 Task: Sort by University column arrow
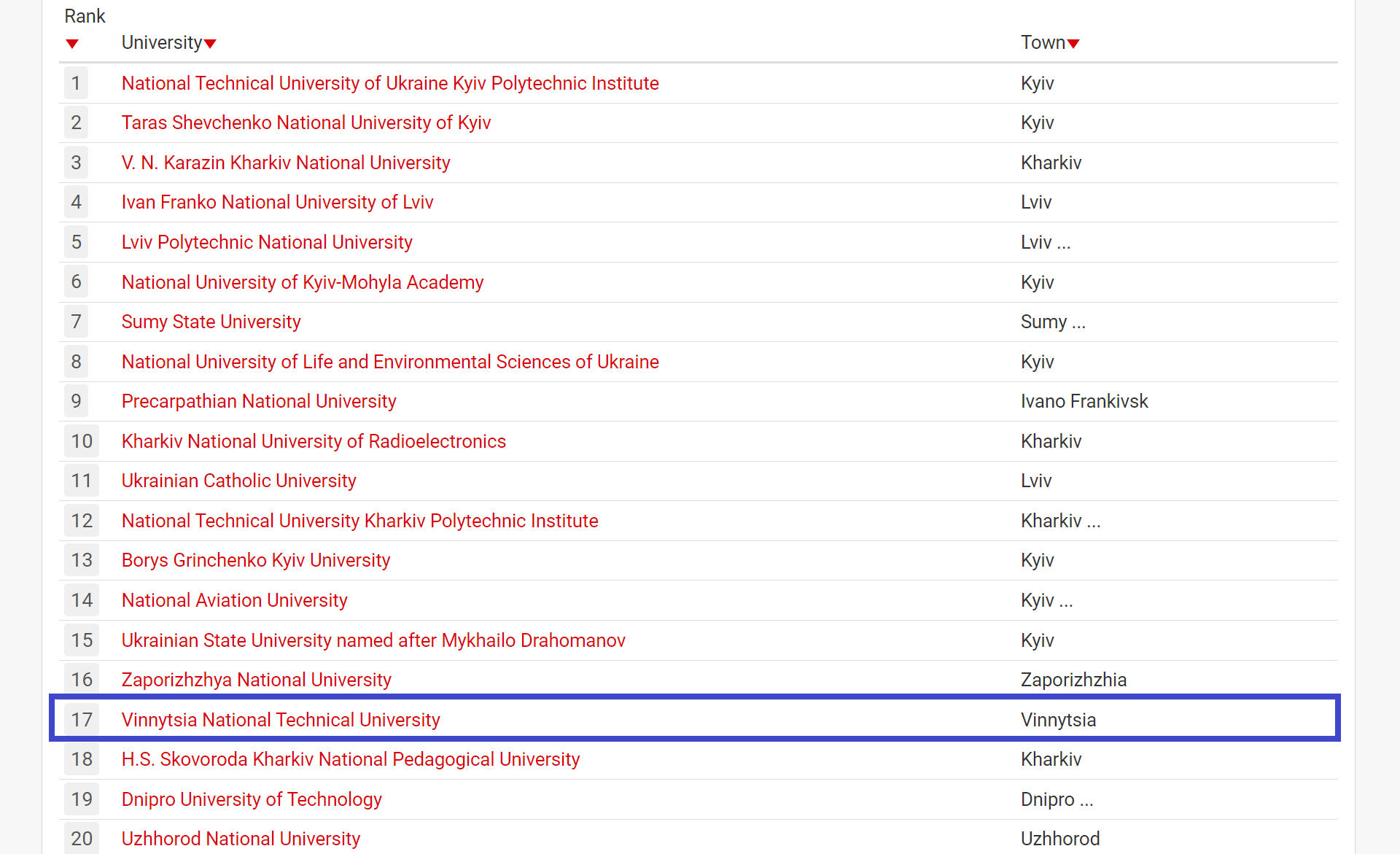(x=210, y=44)
